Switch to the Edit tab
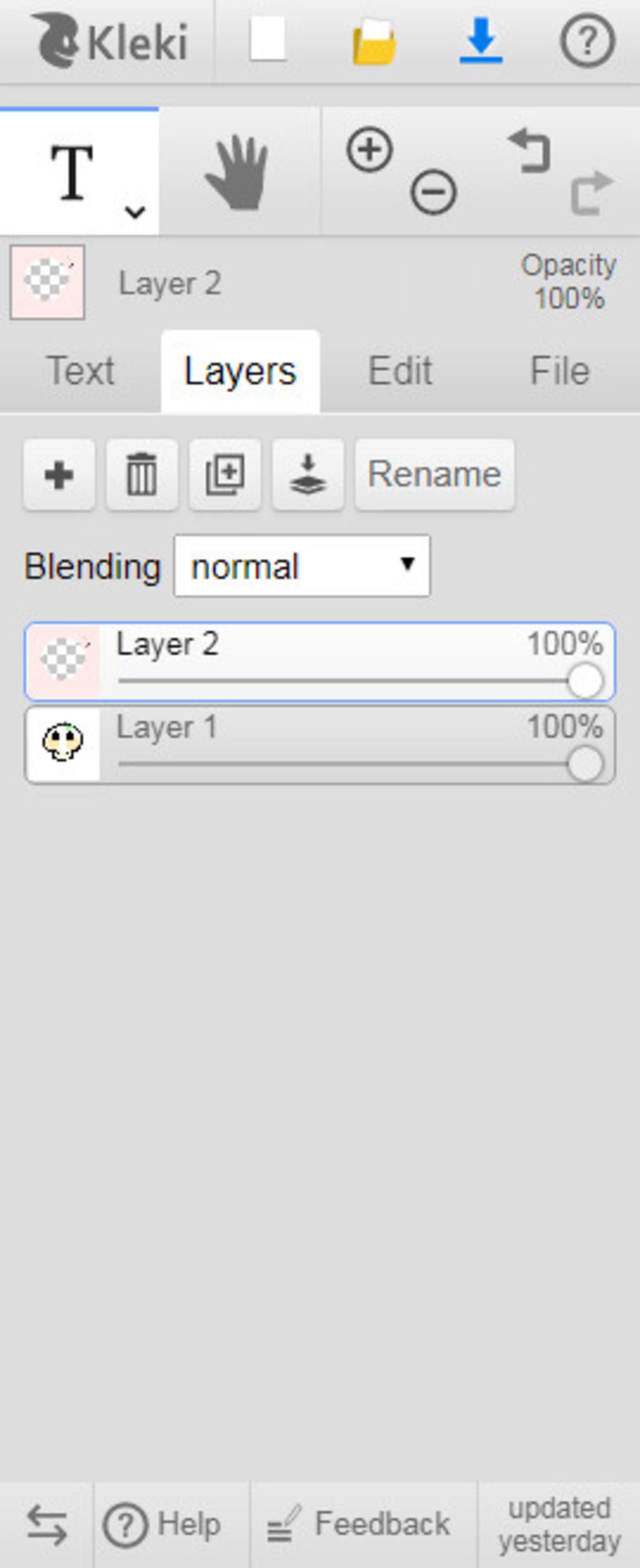 tap(400, 371)
